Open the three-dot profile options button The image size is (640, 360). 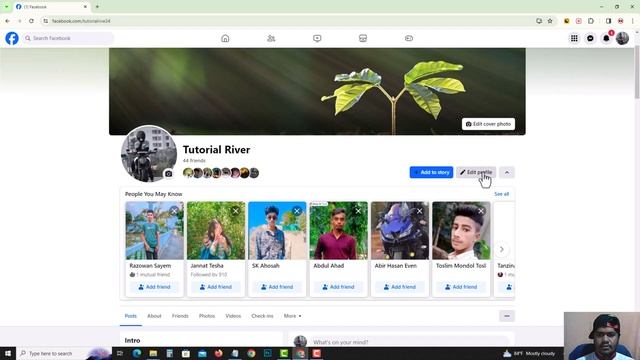click(x=507, y=316)
